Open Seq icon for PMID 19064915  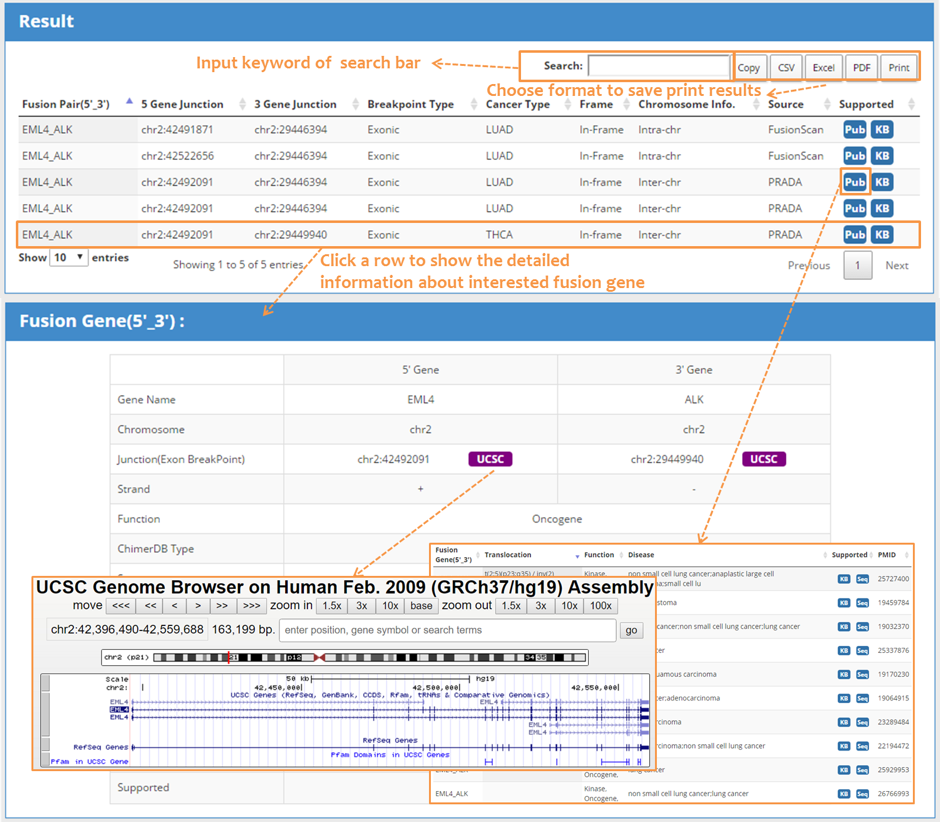coord(862,698)
